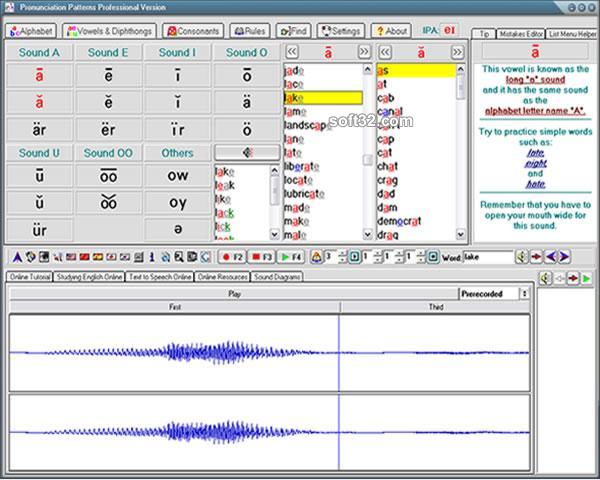Click the stepper of the first 1 field
This screenshot has width=600, height=480.
377,257
